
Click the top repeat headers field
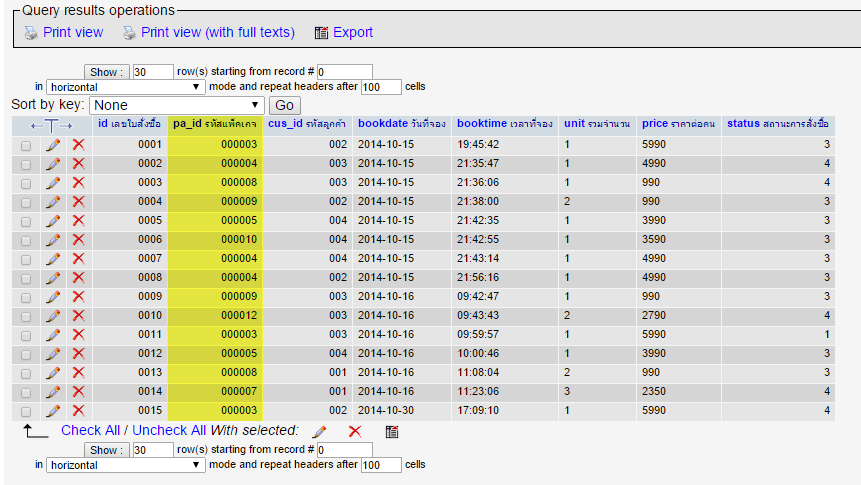point(381,87)
